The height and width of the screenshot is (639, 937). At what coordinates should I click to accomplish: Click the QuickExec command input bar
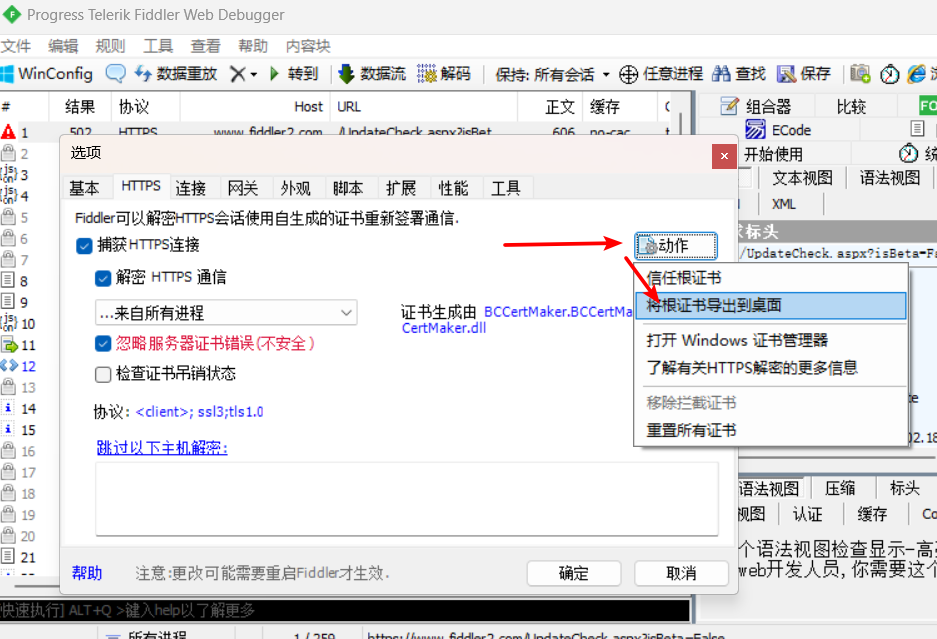[345, 610]
